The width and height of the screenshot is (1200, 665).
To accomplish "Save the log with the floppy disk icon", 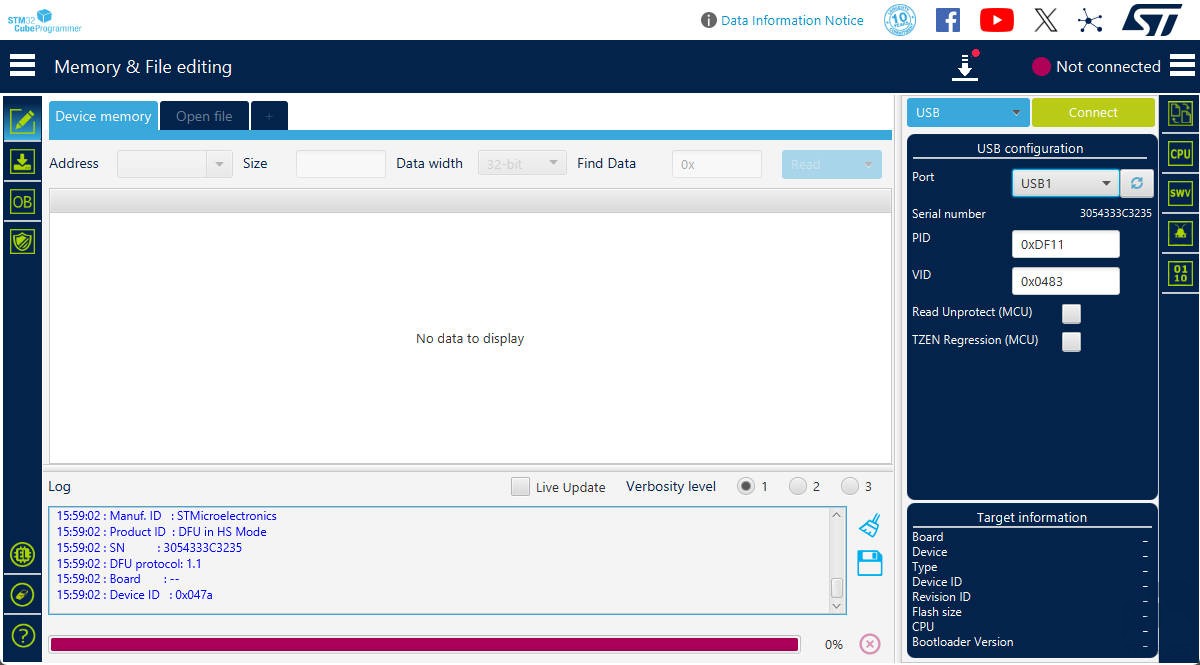I will click(x=870, y=563).
